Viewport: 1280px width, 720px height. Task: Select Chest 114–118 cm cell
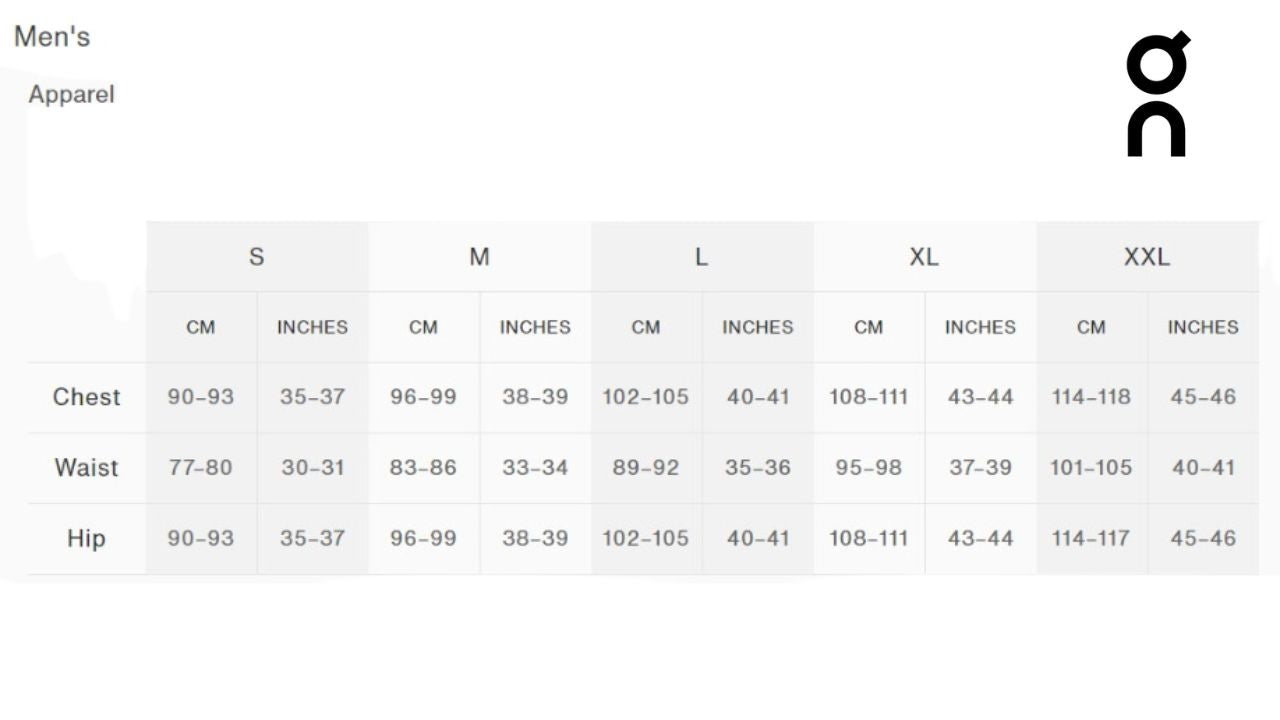pos(1091,397)
